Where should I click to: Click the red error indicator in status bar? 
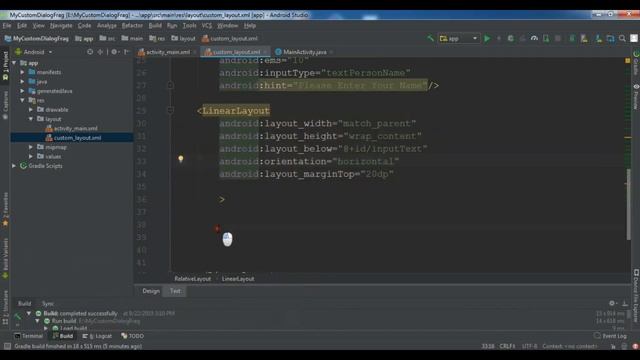635,346
